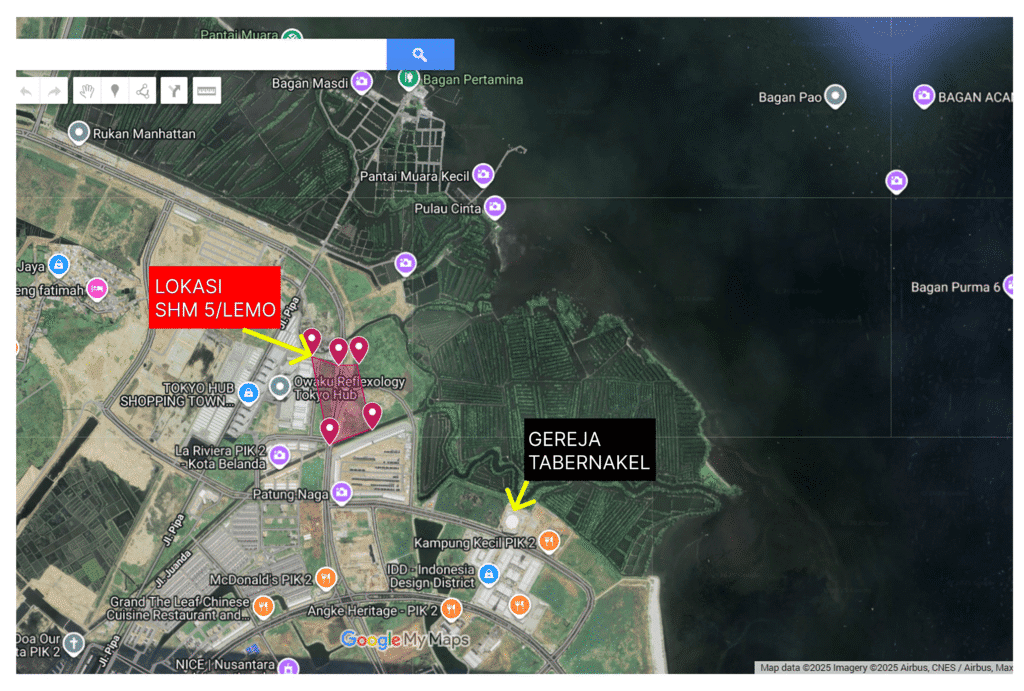Click the Pantai Muara Kecil camera marker
This screenshot has width=1024, height=691.
click(483, 175)
